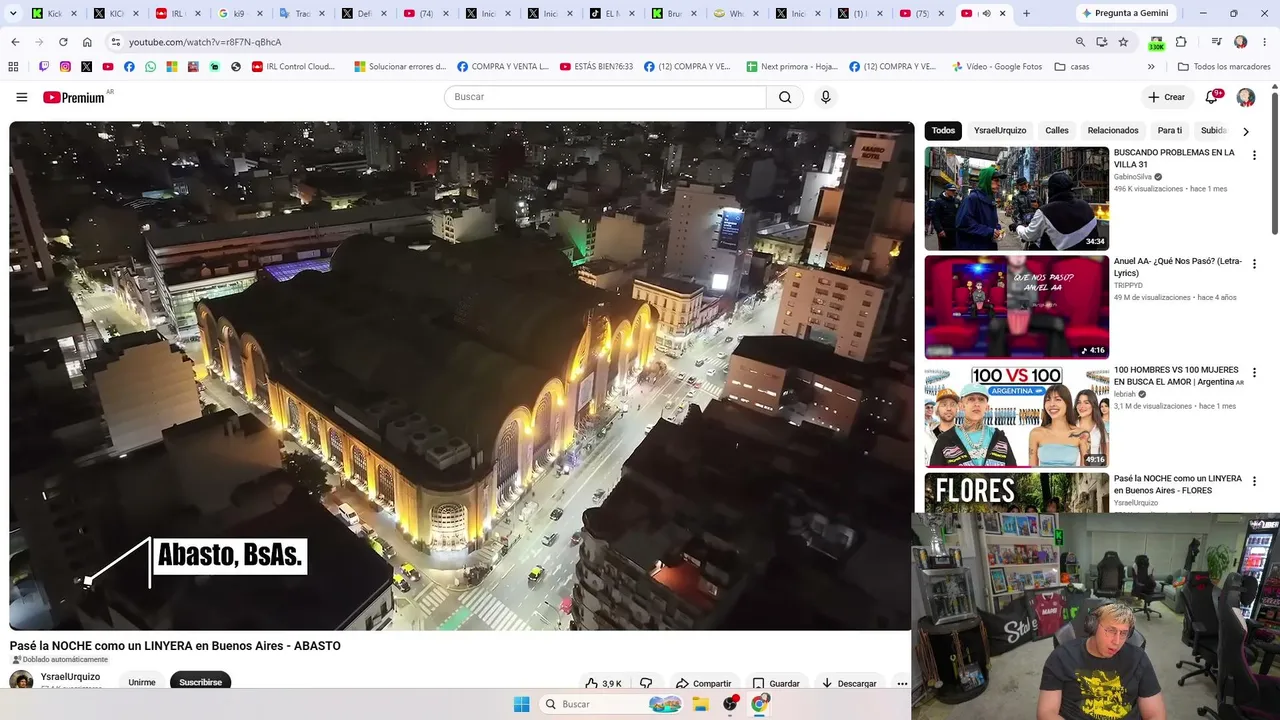Open the Crear menu
Image resolution: width=1280 pixels, height=720 pixels.
1166,97
